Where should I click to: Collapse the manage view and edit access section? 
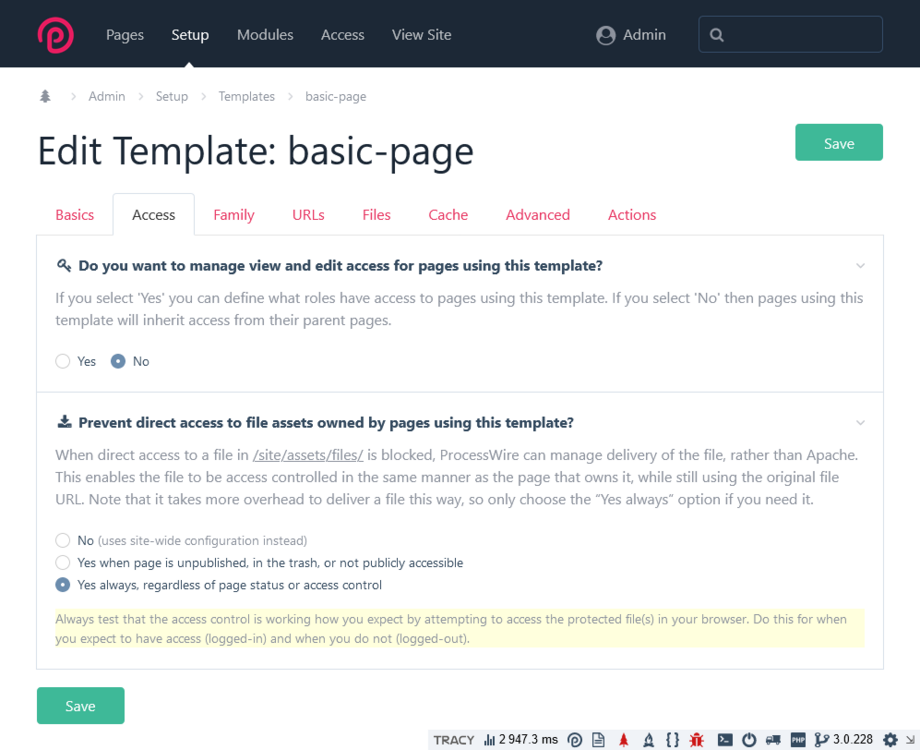click(x=860, y=266)
